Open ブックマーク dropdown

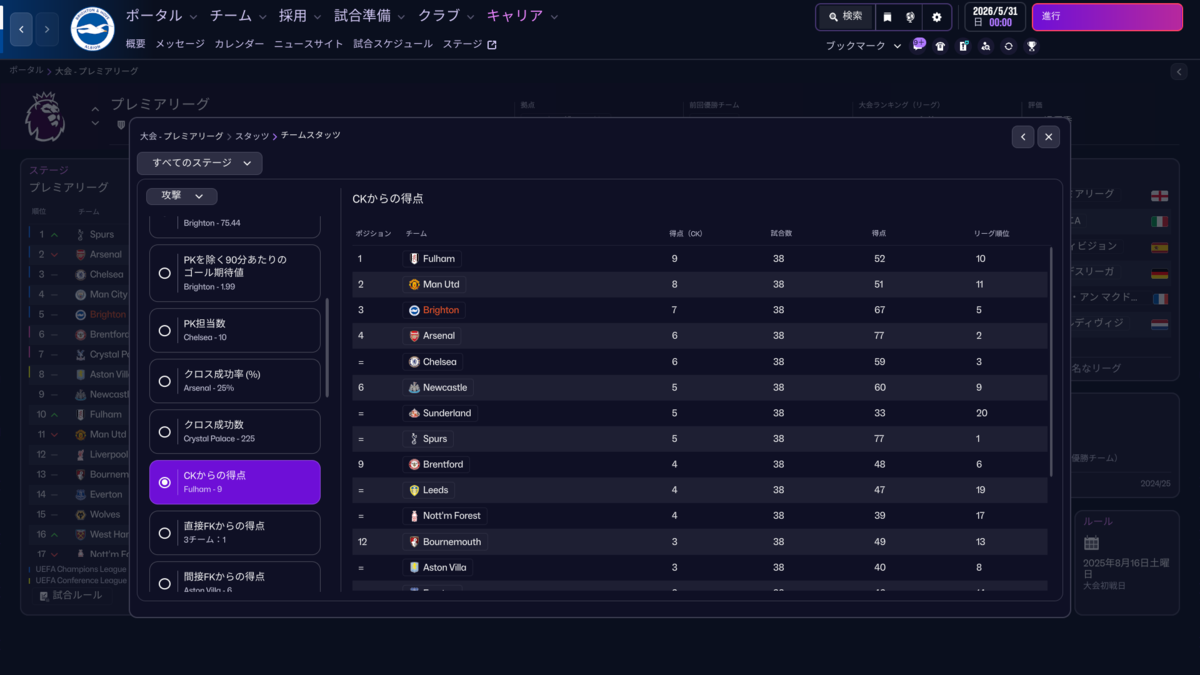pos(864,46)
